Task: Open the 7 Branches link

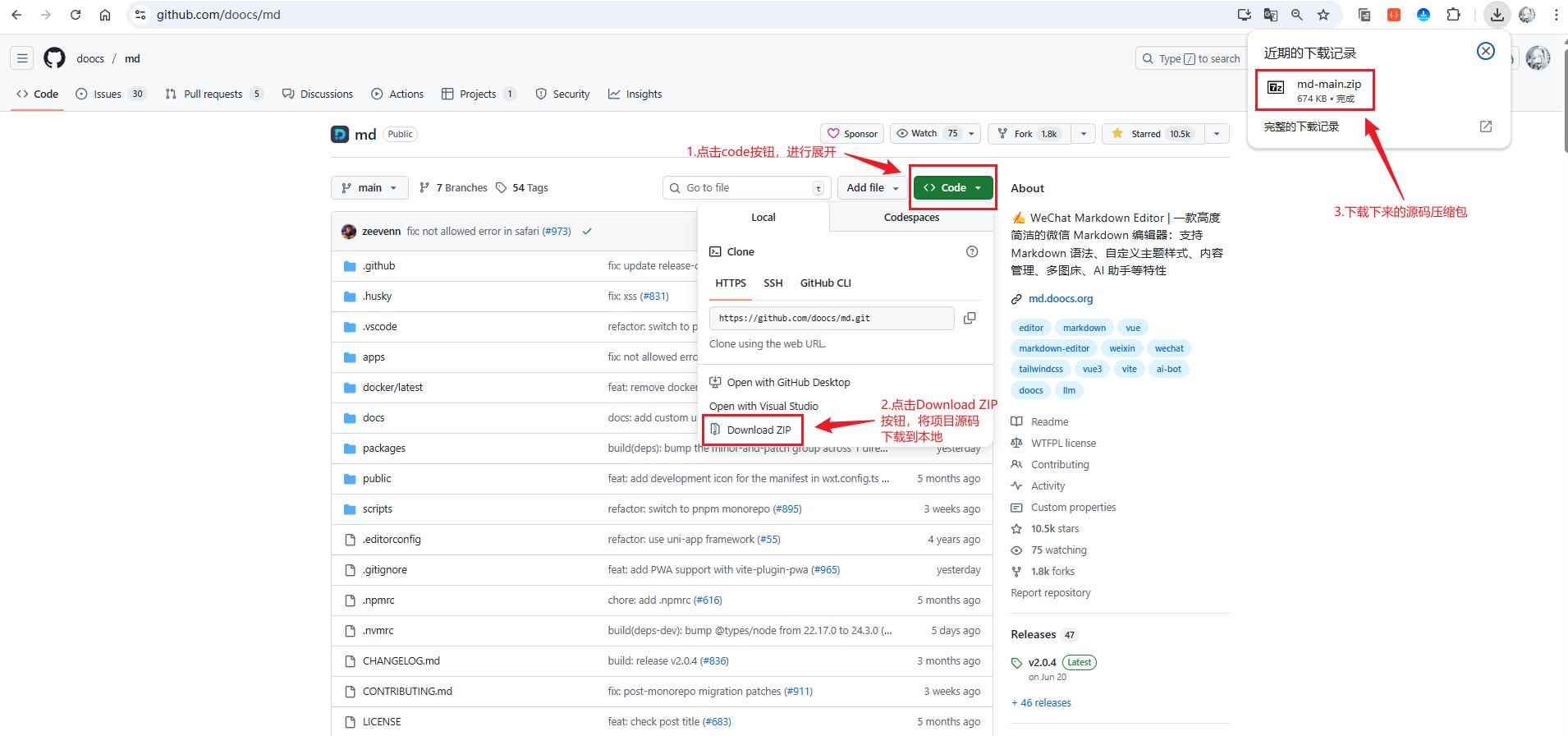Action: click(x=453, y=188)
